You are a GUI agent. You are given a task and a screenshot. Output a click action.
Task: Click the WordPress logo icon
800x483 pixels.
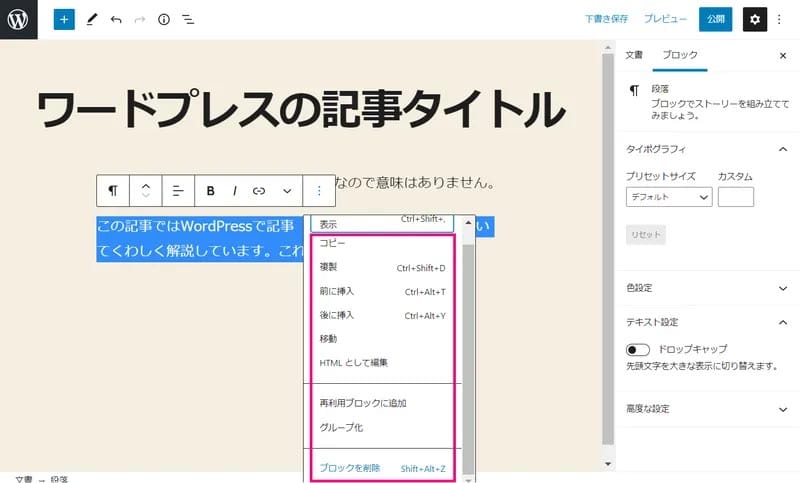(18, 19)
